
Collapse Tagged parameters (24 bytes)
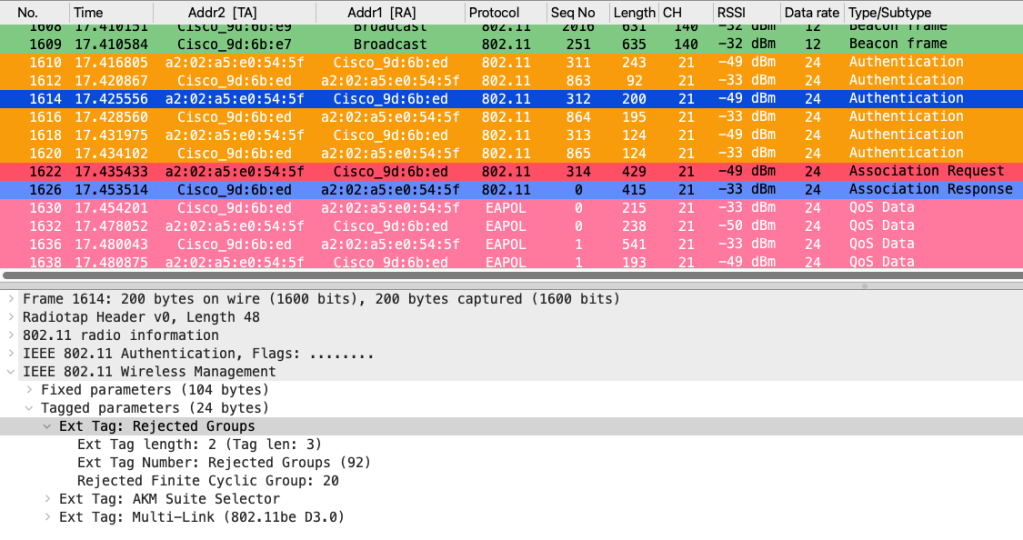29,408
